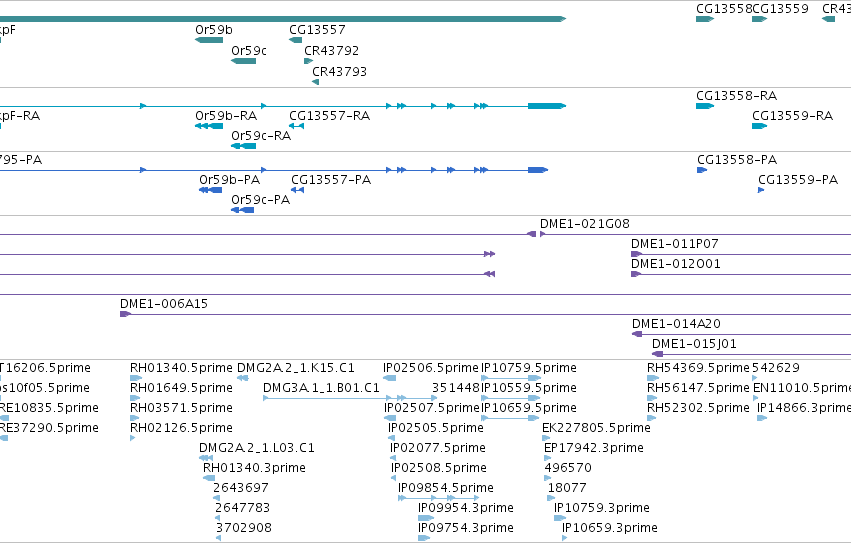Click the IP09754.3prime EST
Viewport: 851px width, 543px height.
pos(424,538)
